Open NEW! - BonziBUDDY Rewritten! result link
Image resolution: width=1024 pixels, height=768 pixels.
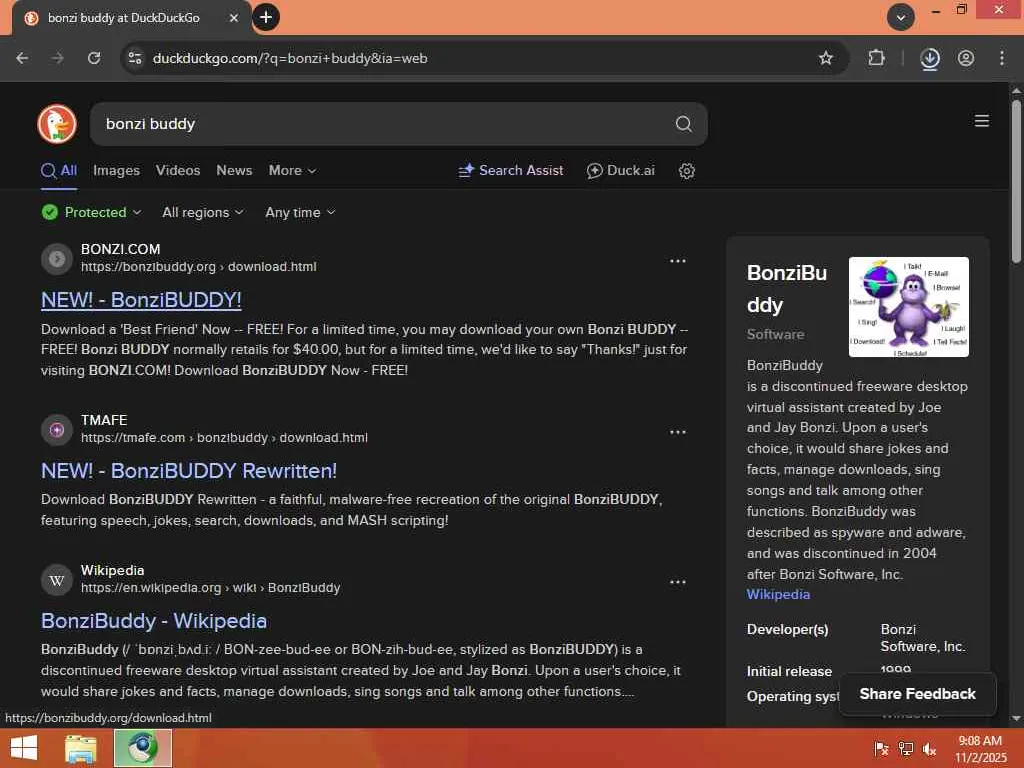(189, 471)
